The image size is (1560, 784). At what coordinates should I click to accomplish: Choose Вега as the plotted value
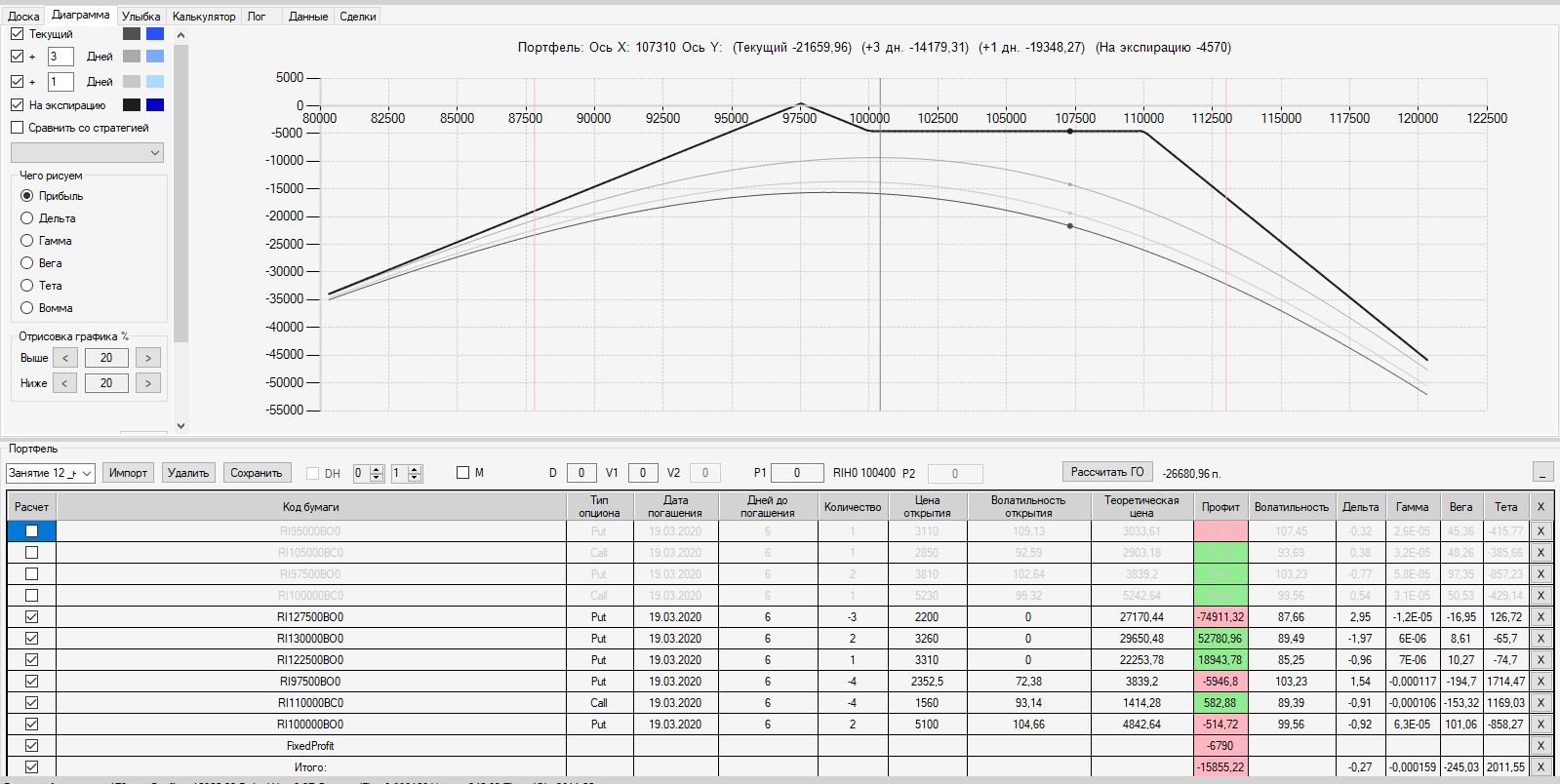(27, 263)
